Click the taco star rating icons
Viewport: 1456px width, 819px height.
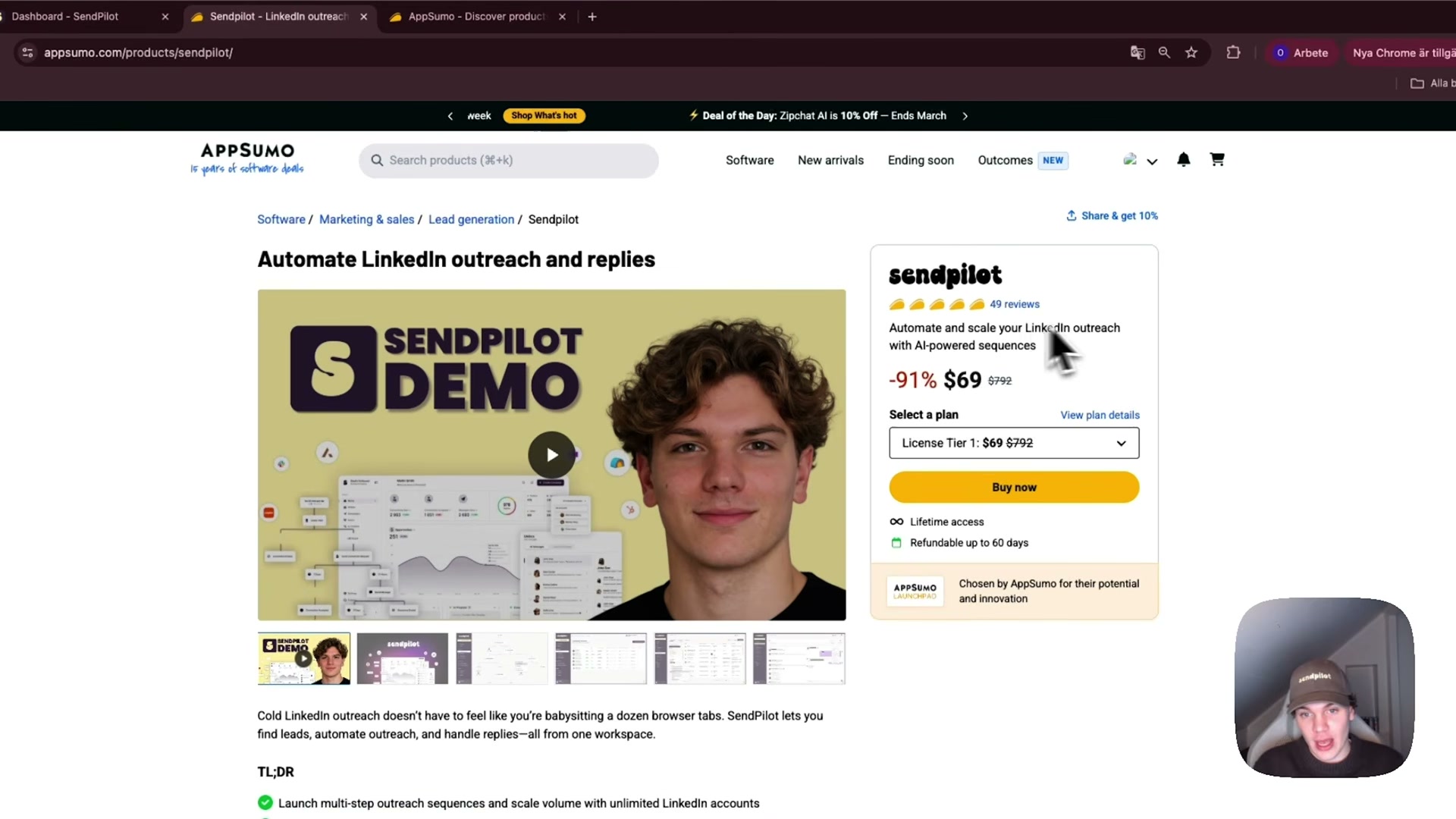coord(937,304)
